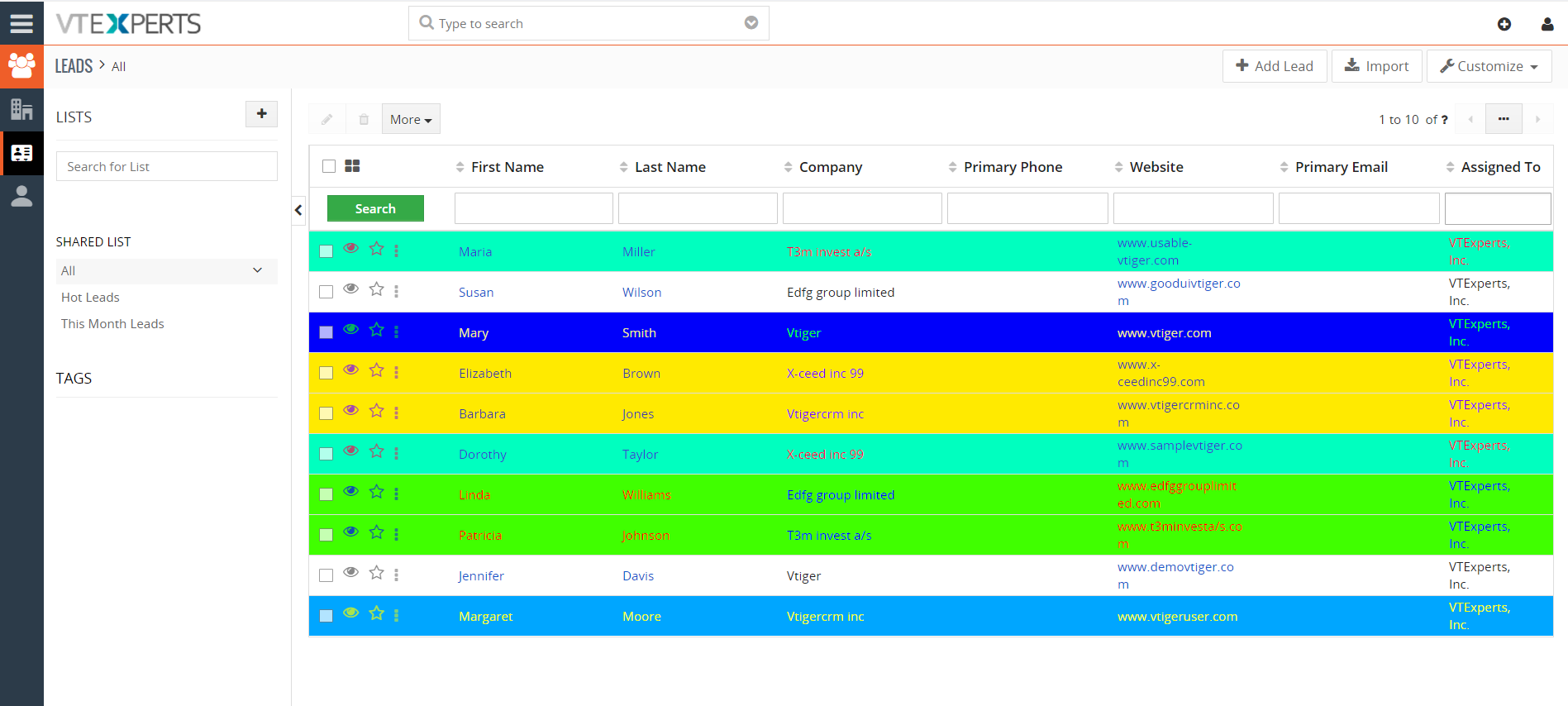Toggle follow eye for Jennifer Davis
Viewport: 1568px width, 706px height.
point(351,572)
